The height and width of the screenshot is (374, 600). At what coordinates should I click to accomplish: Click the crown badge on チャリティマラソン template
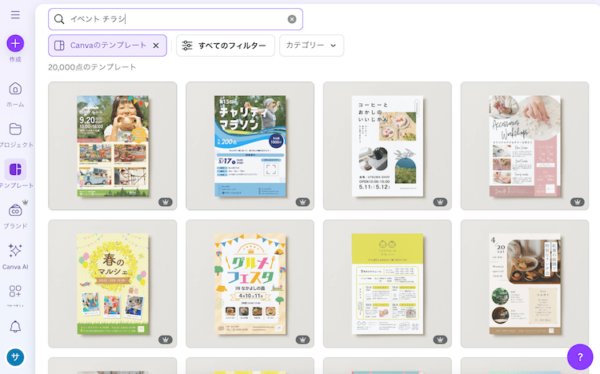tap(303, 202)
